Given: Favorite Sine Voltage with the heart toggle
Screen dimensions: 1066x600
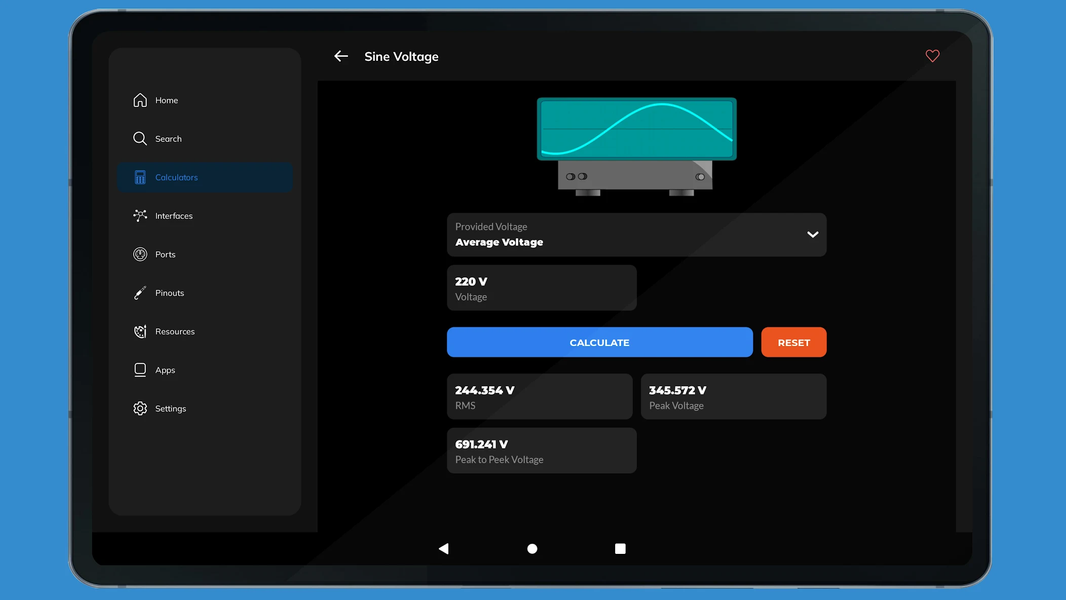Looking at the screenshot, I should tap(932, 56).
